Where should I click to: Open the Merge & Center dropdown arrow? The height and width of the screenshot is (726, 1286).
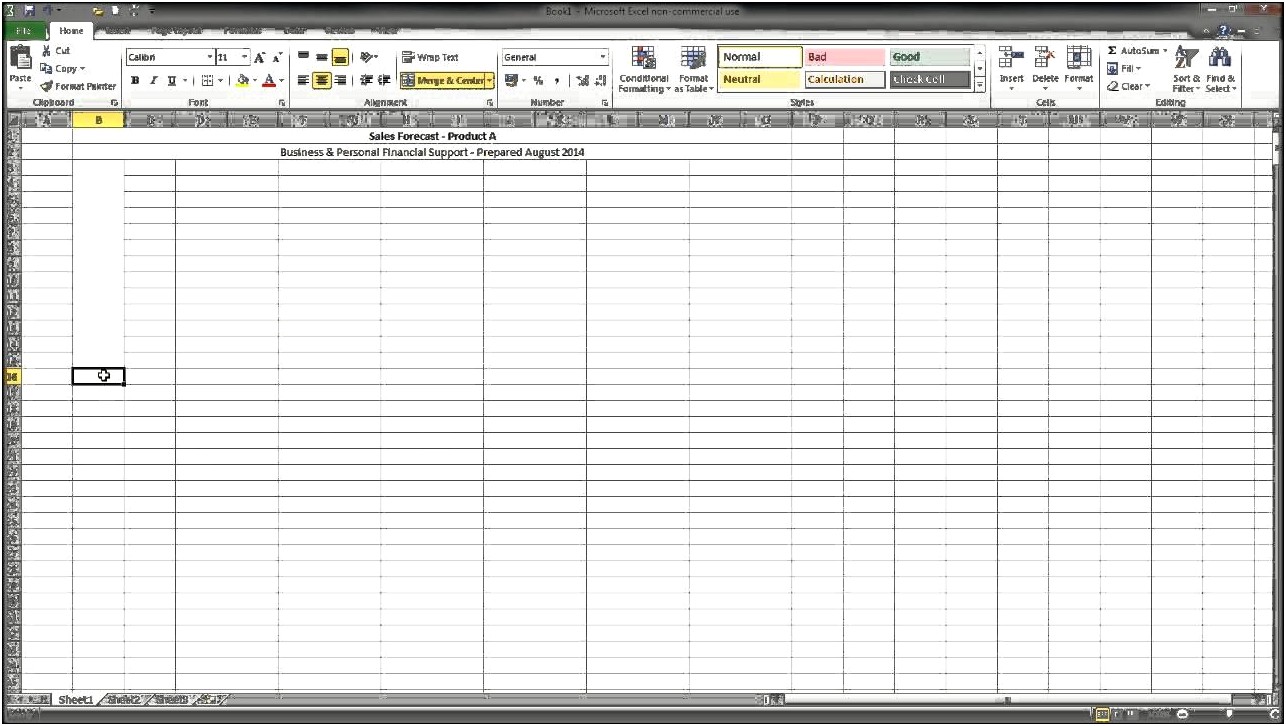pyautogui.click(x=490, y=81)
